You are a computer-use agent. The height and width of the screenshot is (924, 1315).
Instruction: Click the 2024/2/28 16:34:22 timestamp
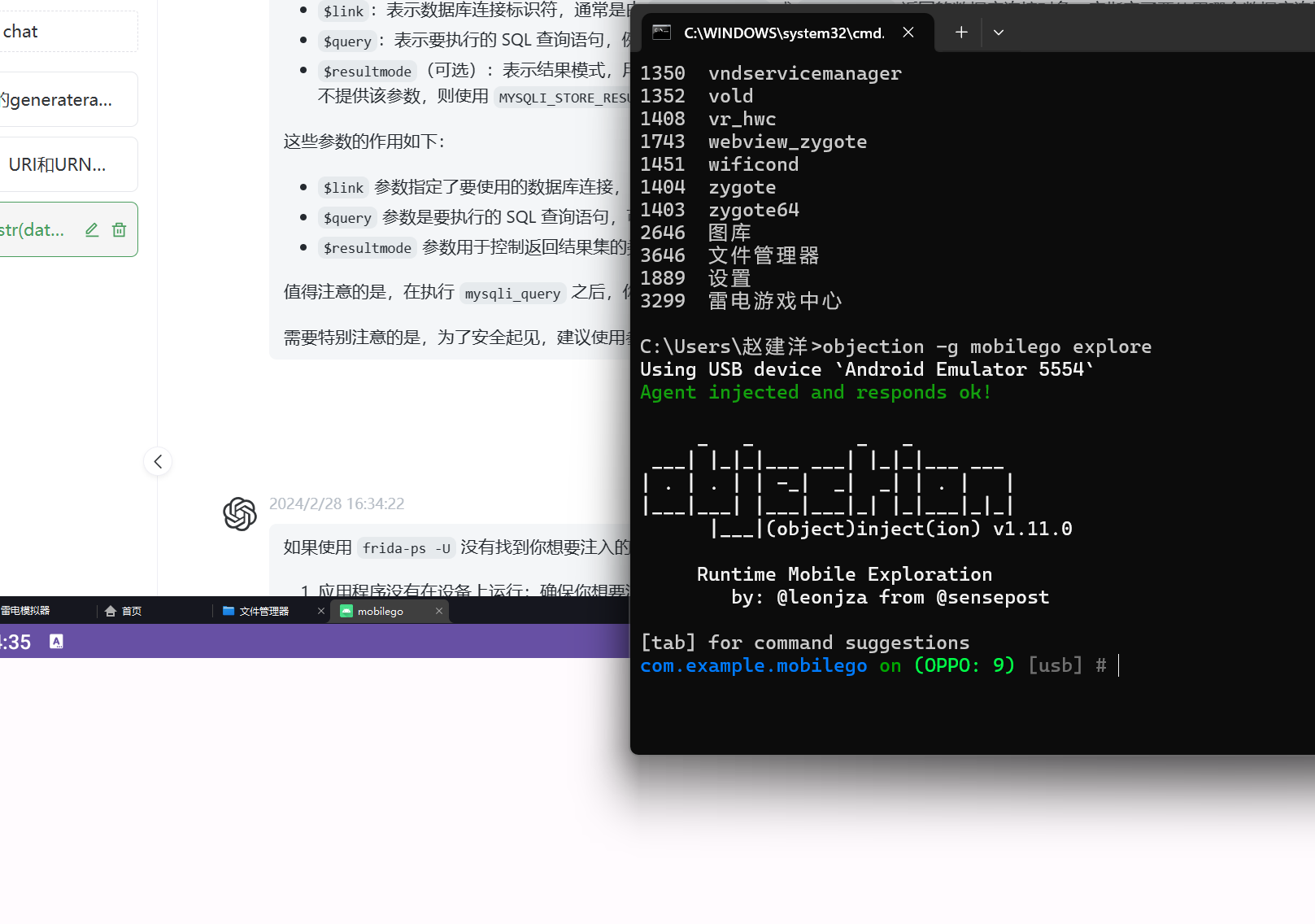pyautogui.click(x=337, y=503)
